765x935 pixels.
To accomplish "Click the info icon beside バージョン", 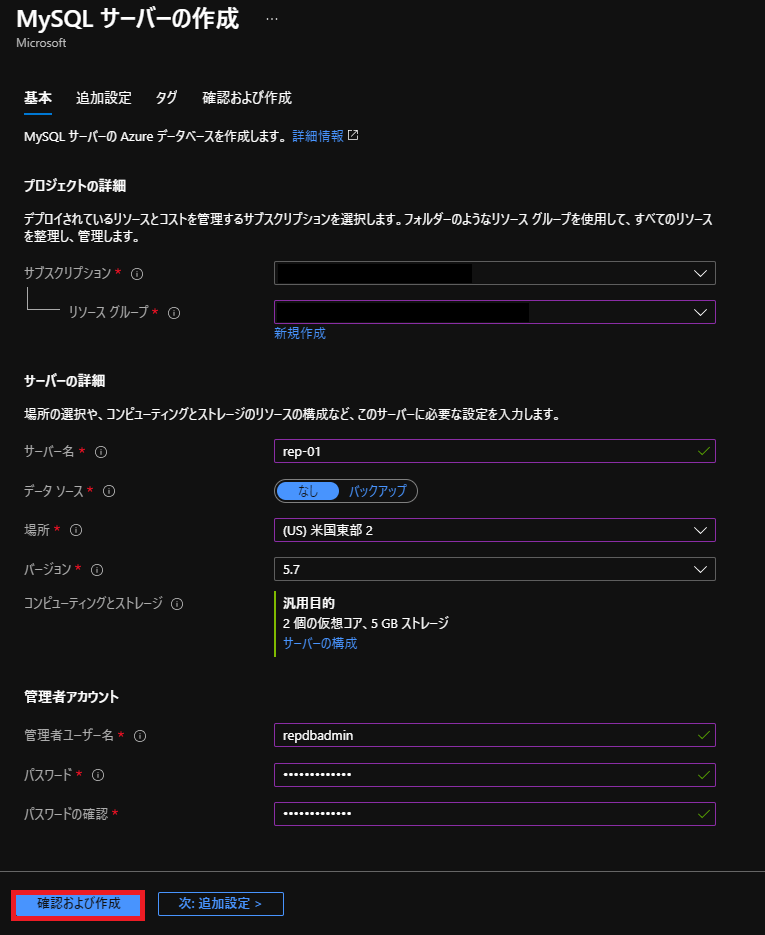I will tap(97, 570).
